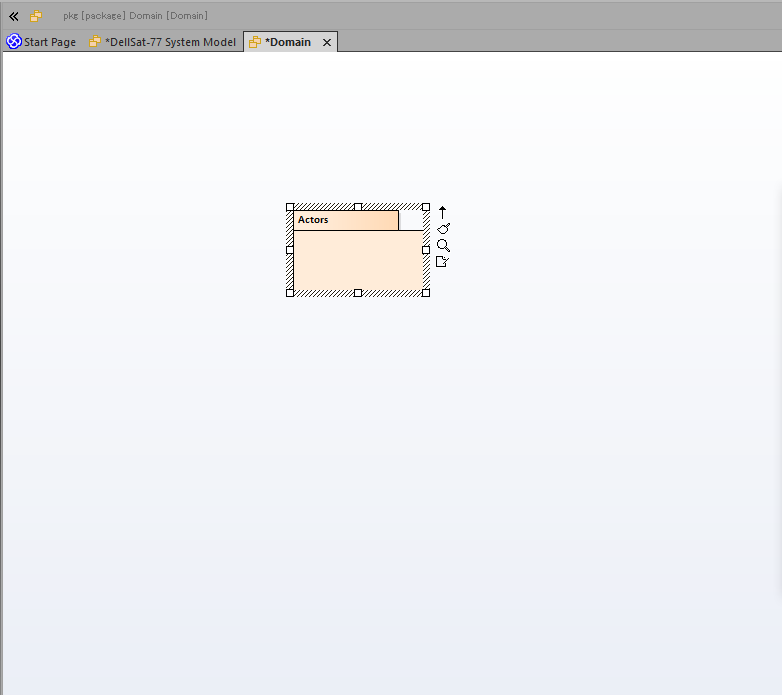Viewport: 782px width, 695px height.
Task: Open the paint brush appearance icon
Action: [x=443, y=229]
